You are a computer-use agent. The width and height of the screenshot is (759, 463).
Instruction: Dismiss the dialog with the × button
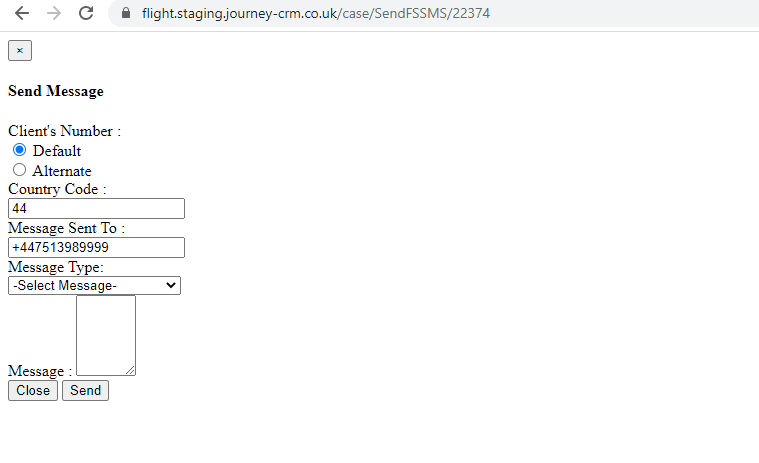coord(20,51)
